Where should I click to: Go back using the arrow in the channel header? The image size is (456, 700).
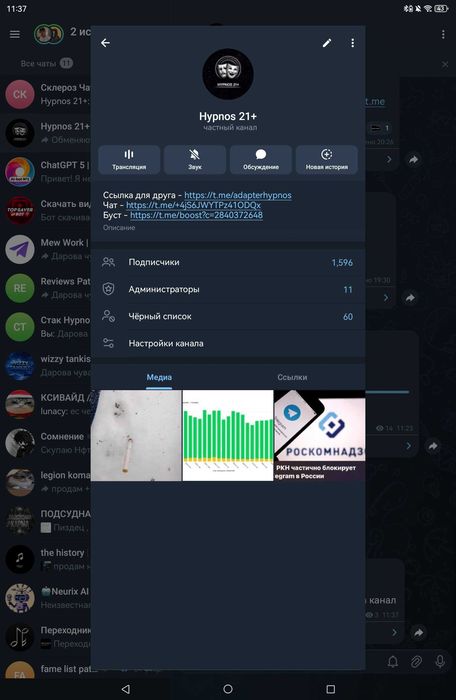105,43
